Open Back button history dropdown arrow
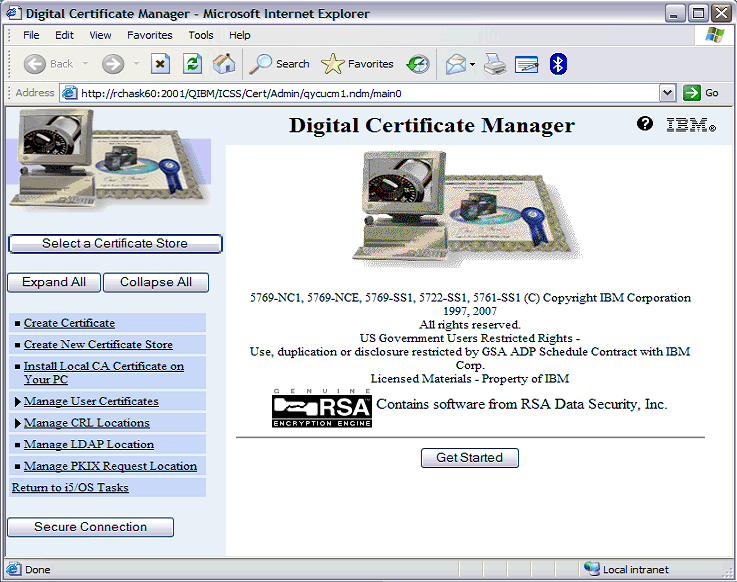 [x=86, y=63]
